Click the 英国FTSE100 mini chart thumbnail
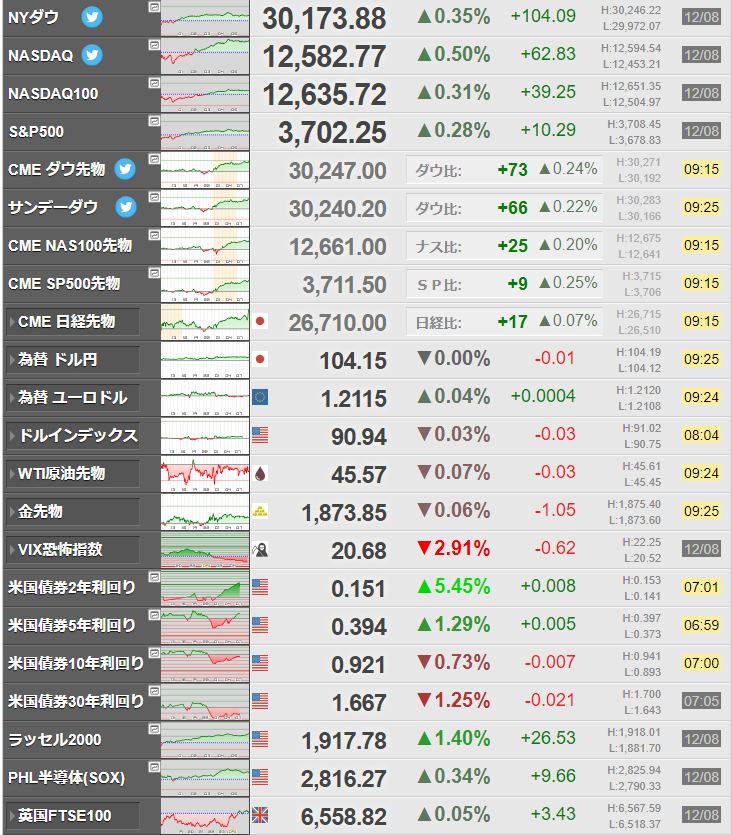The height and width of the screenshot is (835, 732). pos(205,816)
